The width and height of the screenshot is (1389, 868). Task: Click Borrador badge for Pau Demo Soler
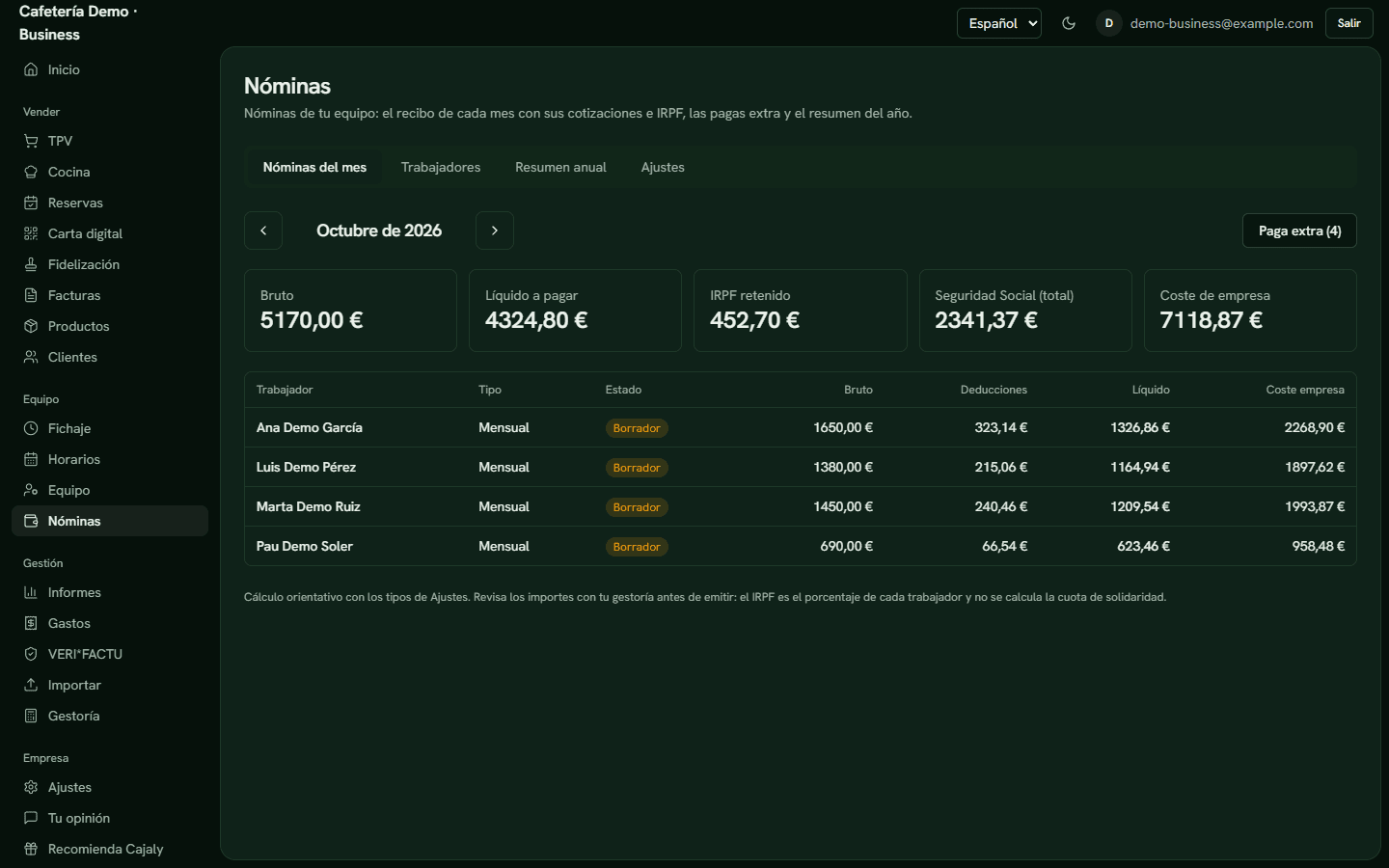point(637,547)
